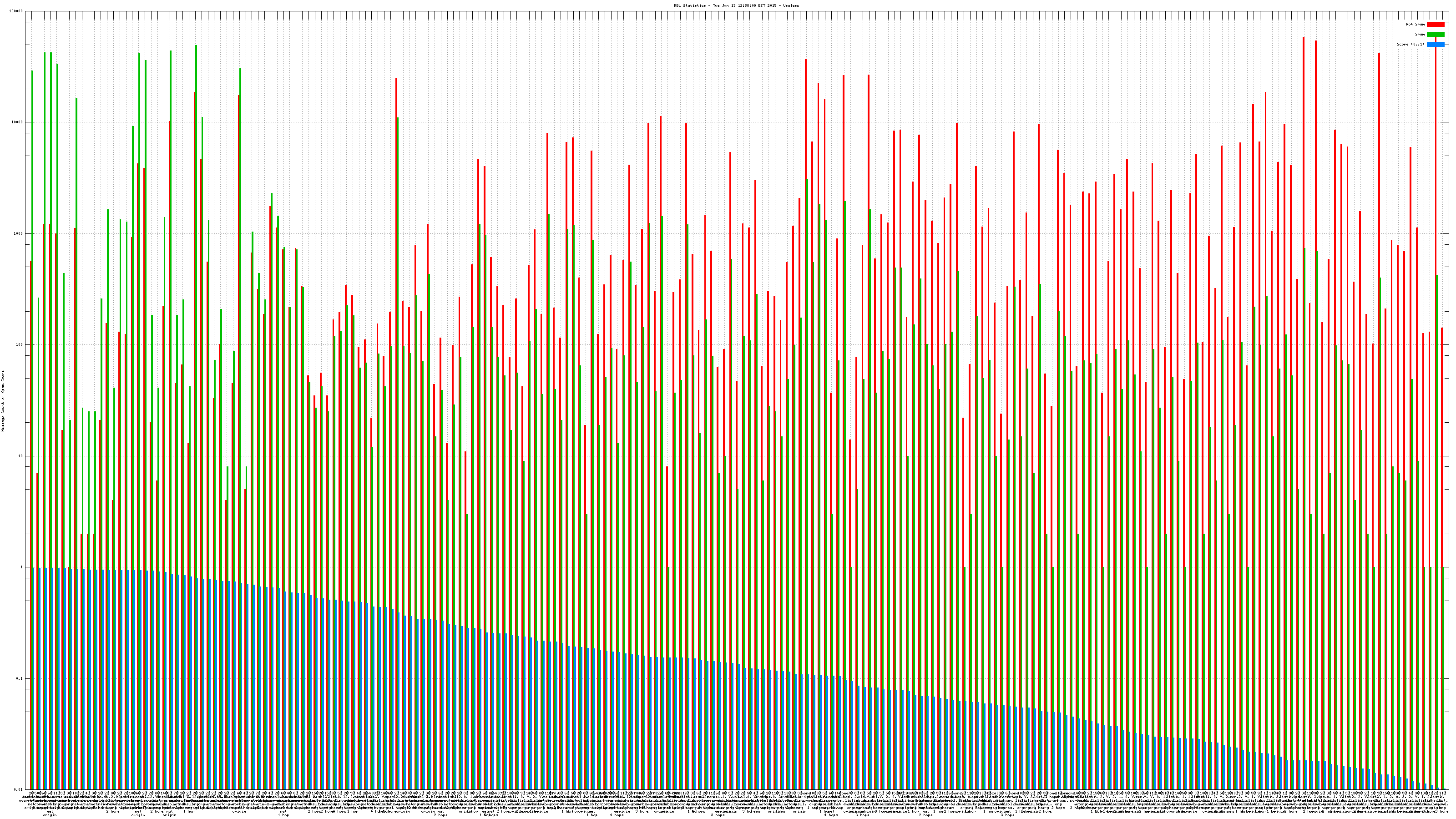The image size is (1456, 819).
Task: Click the leftmost blue Score bar
Action: (34, 678)
